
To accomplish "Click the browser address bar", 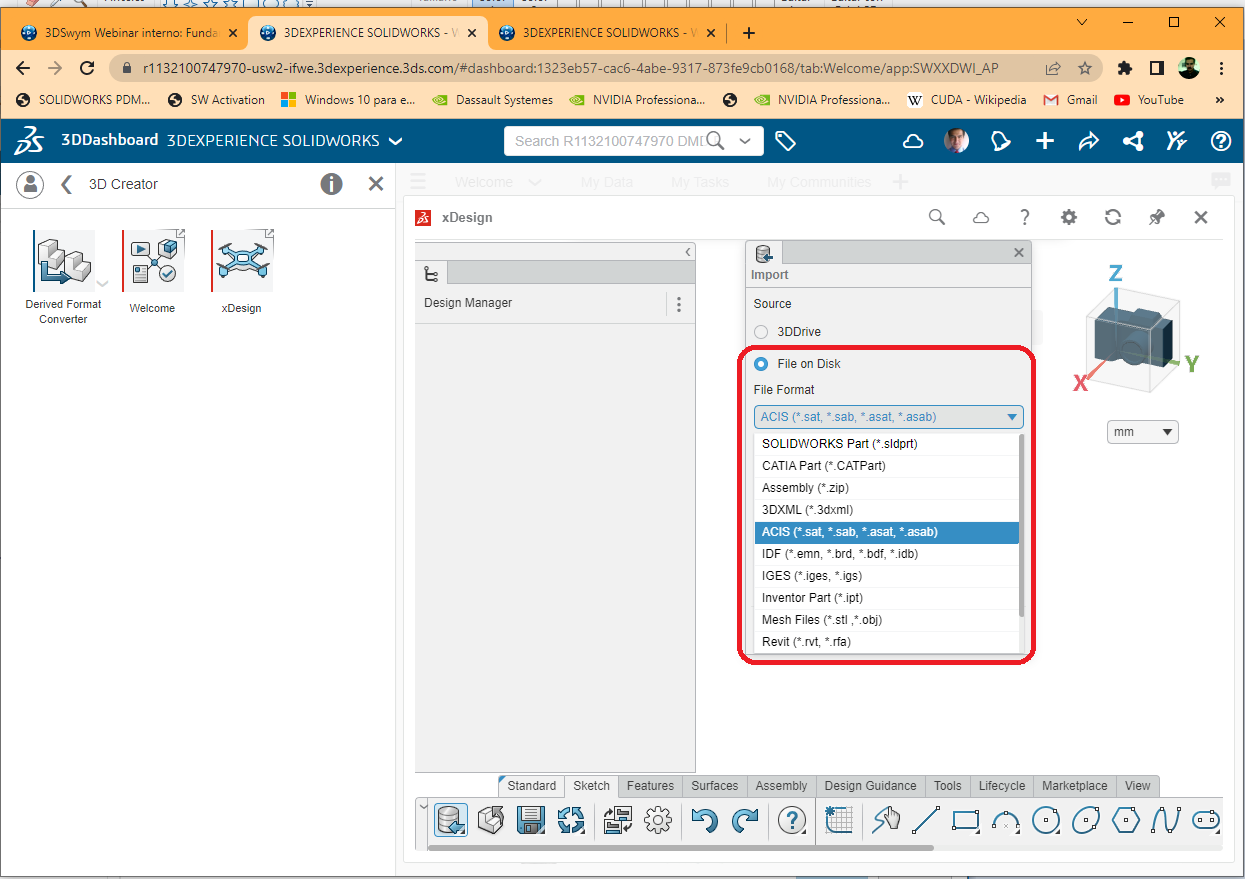I will (570, 68).
